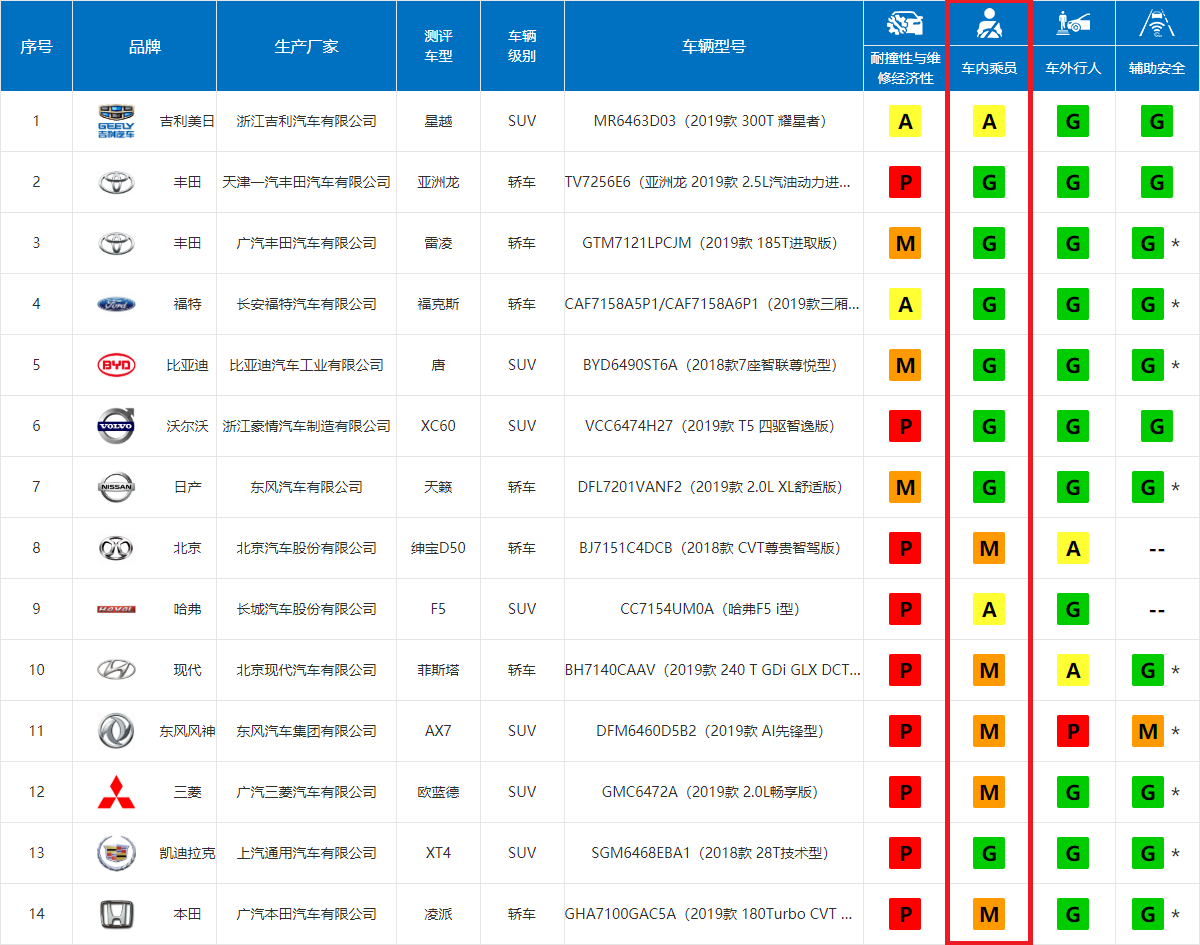Viewport: 1200px width, 945px height.
Task: Click the green G pedestrian badge for XT4
Action: pyautogui.click(x=1073, y=854)
